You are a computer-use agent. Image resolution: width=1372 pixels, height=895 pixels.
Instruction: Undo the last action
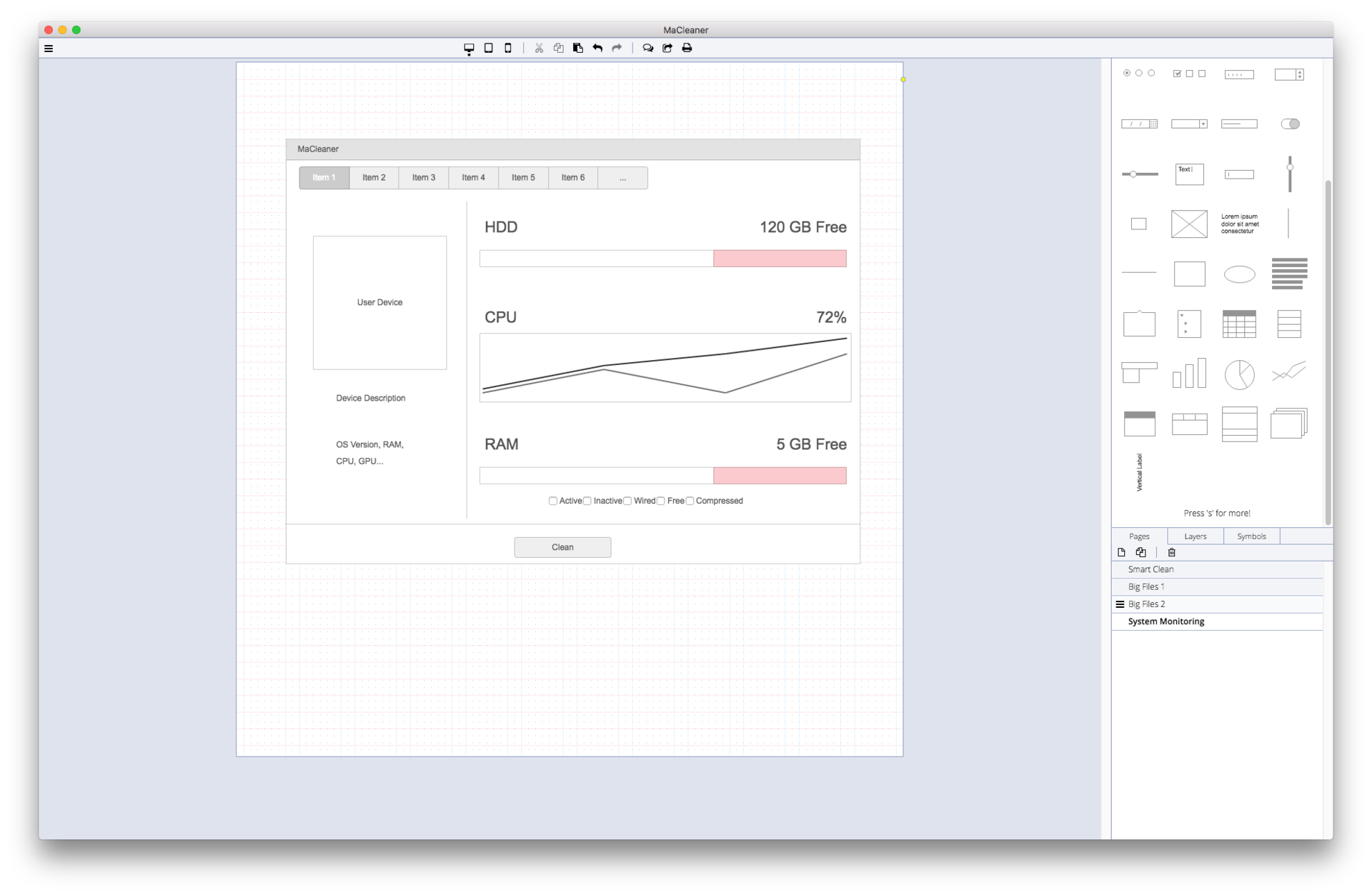(597, 48)
